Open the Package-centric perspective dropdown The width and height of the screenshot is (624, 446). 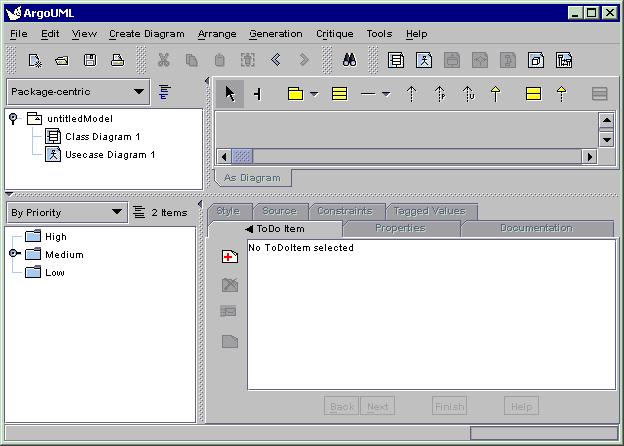[x=78, y=92]
